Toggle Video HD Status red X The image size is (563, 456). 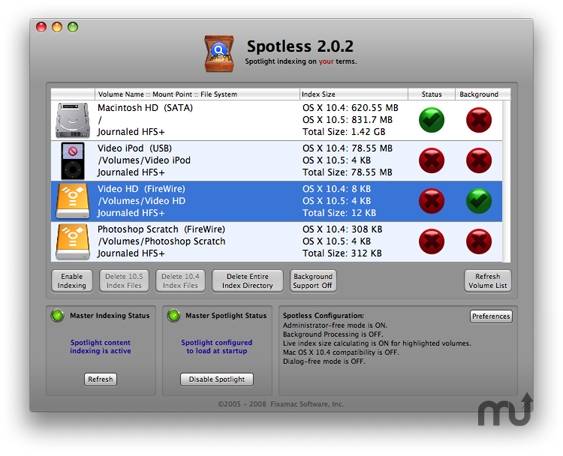[x=432, y=201]
